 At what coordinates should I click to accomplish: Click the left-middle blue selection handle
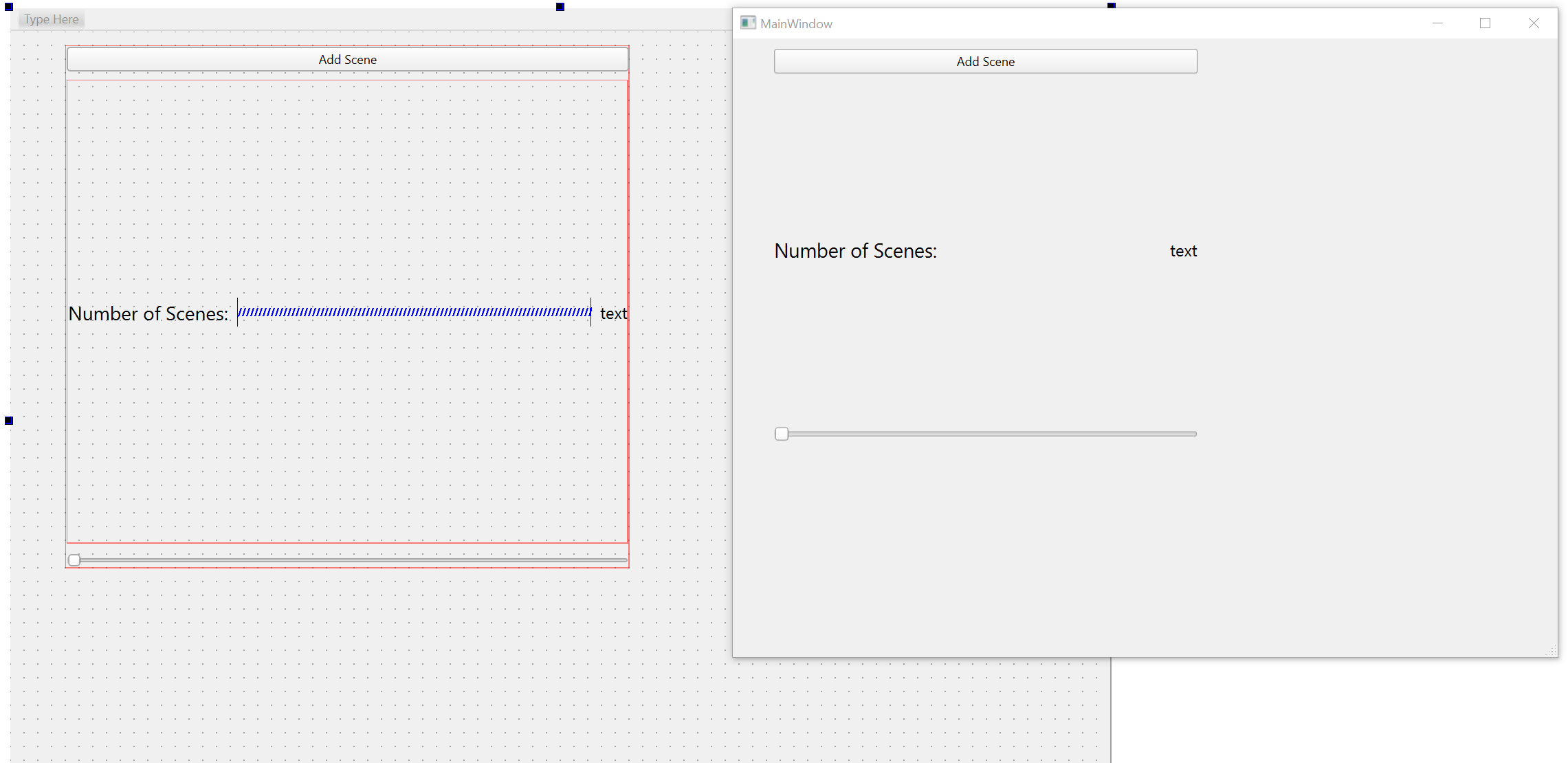point(9,421)
